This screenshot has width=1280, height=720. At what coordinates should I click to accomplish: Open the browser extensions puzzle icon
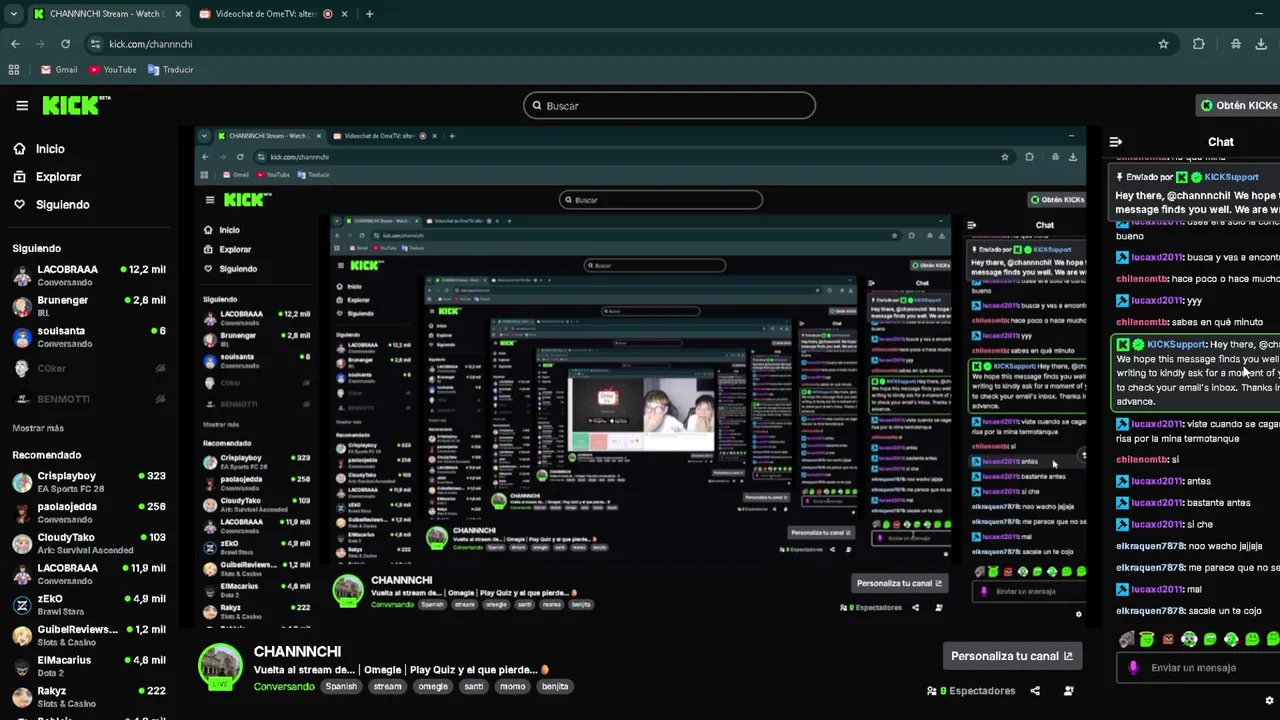[1198, 44]
